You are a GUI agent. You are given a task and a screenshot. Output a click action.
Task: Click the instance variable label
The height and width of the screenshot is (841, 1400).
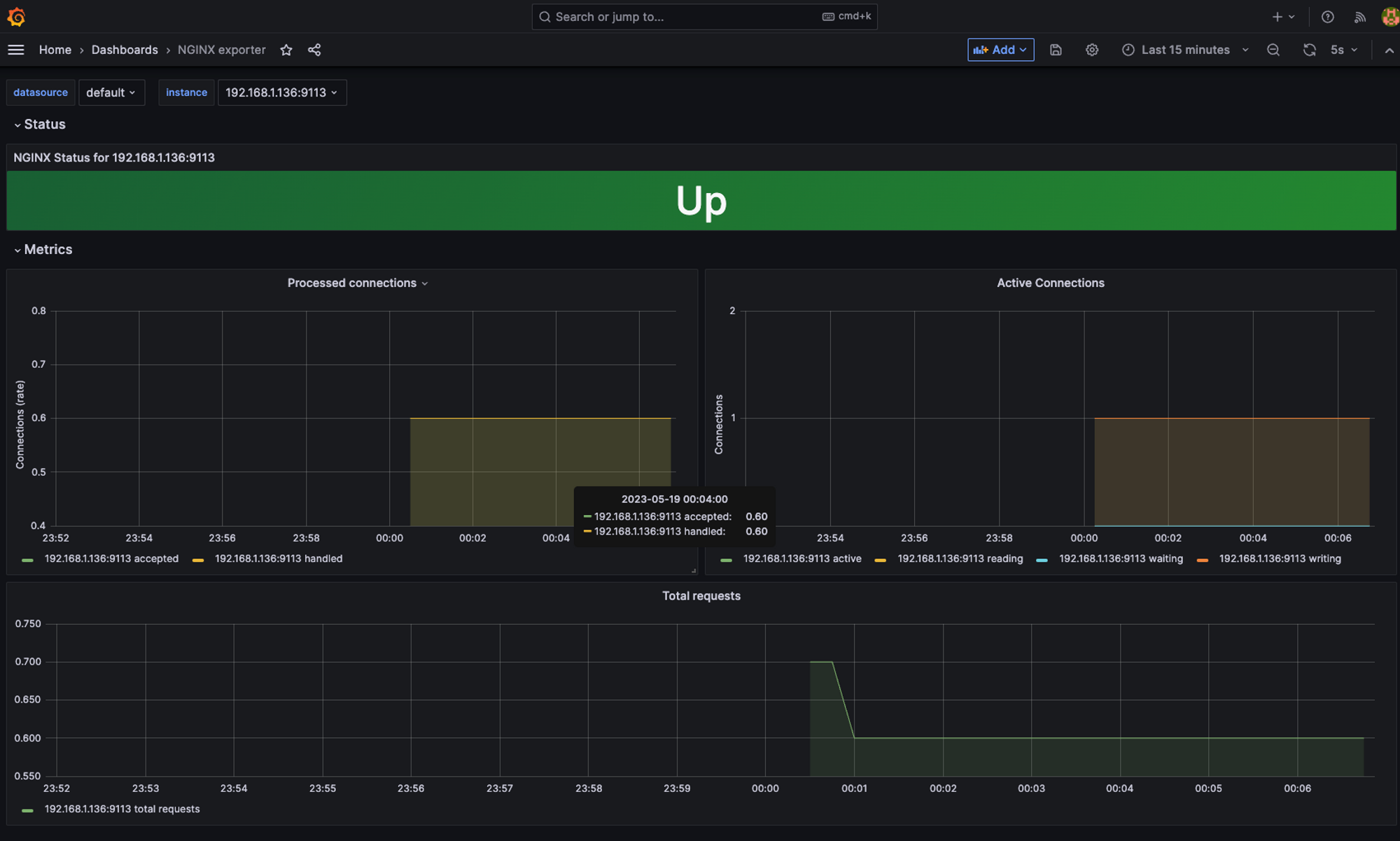[x=186, y=92]
